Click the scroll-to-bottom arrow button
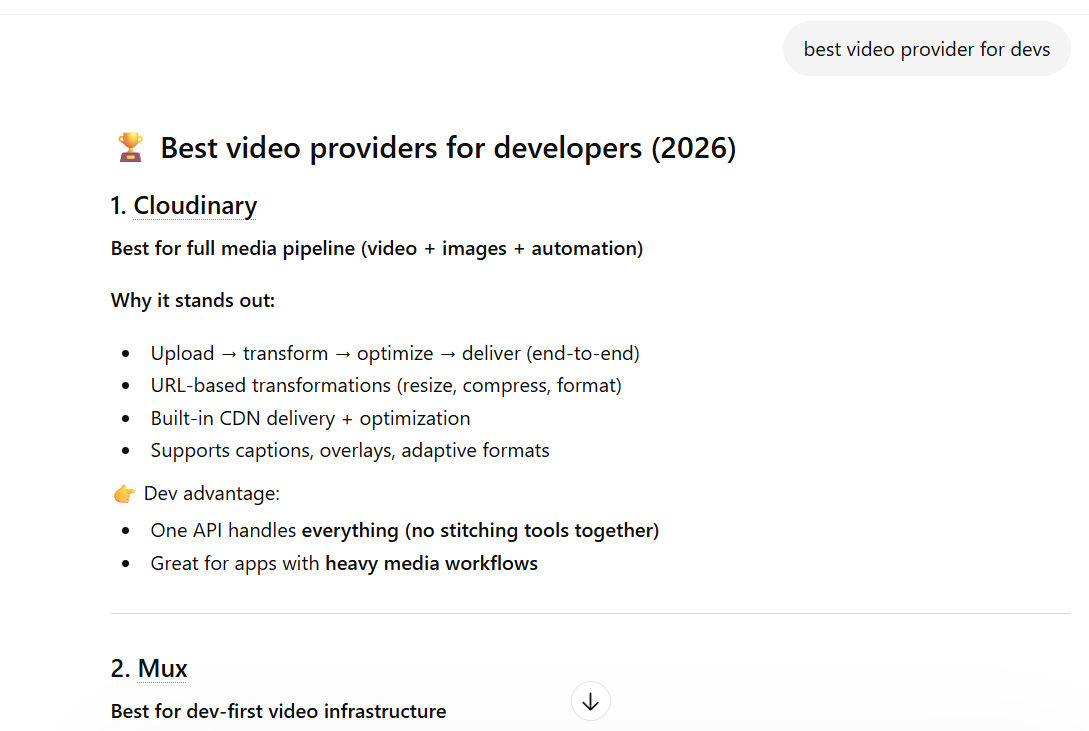1089x731 pixels. coord(590,702)
